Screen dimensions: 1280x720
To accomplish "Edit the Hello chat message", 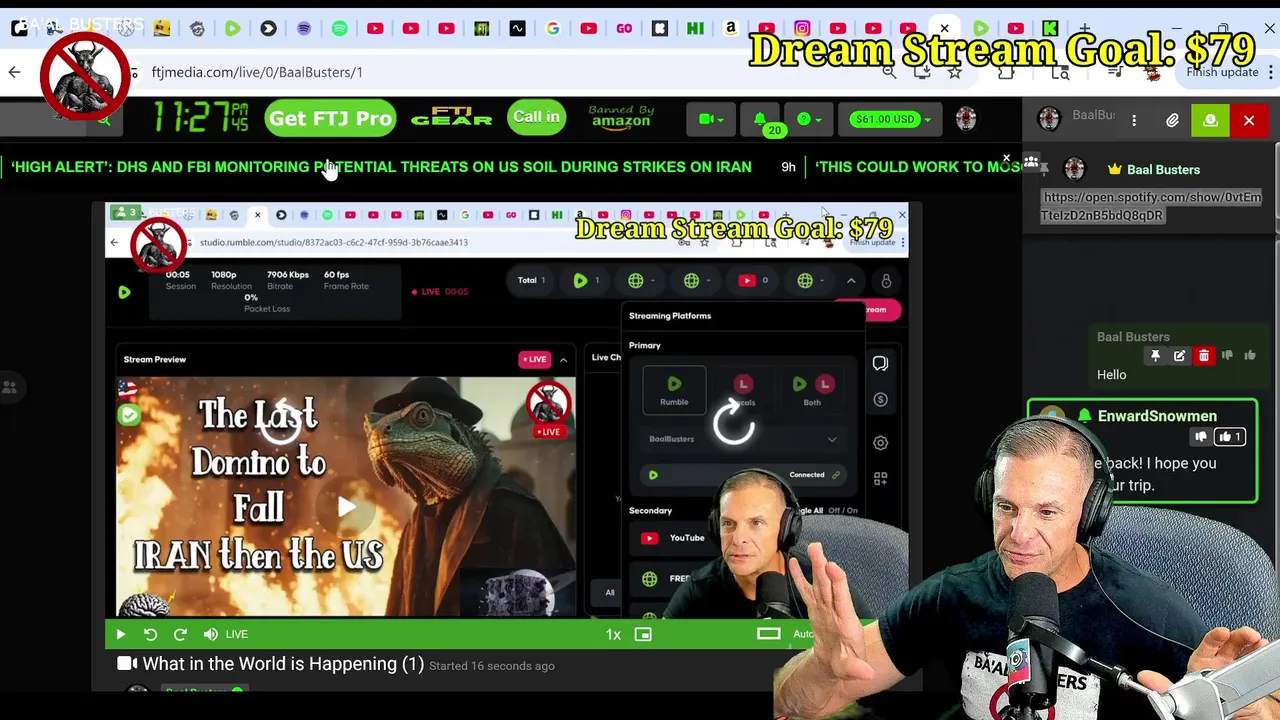I will 1179,355.
